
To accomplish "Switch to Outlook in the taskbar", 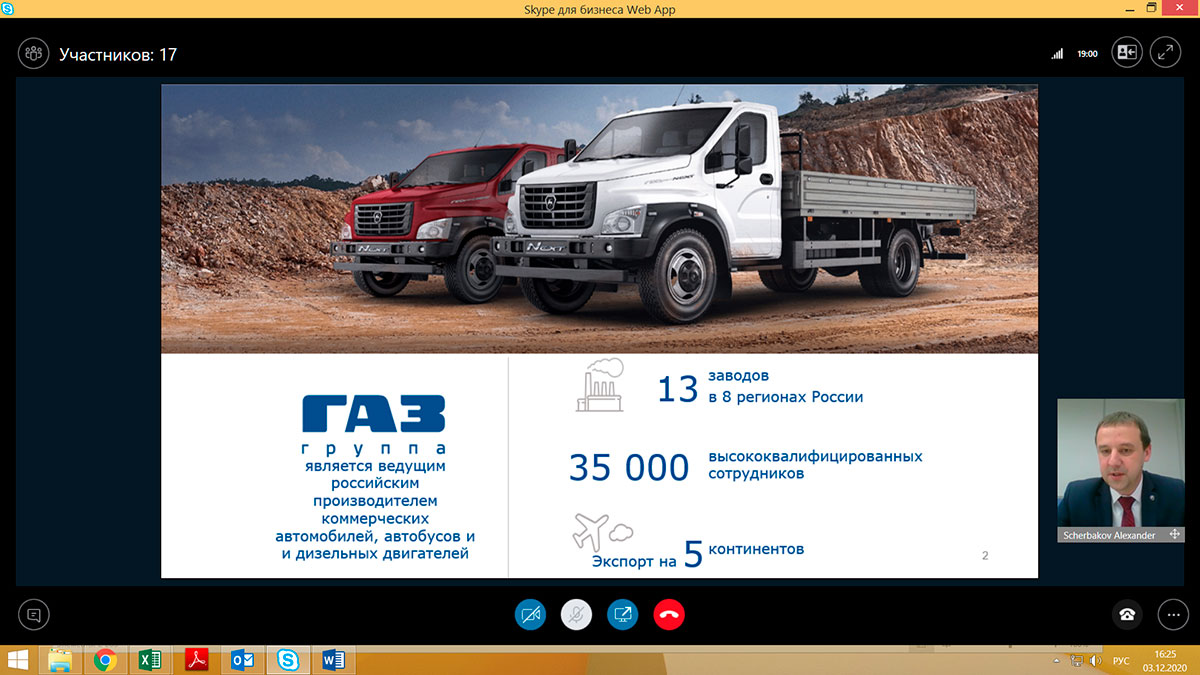I will 242,660.
